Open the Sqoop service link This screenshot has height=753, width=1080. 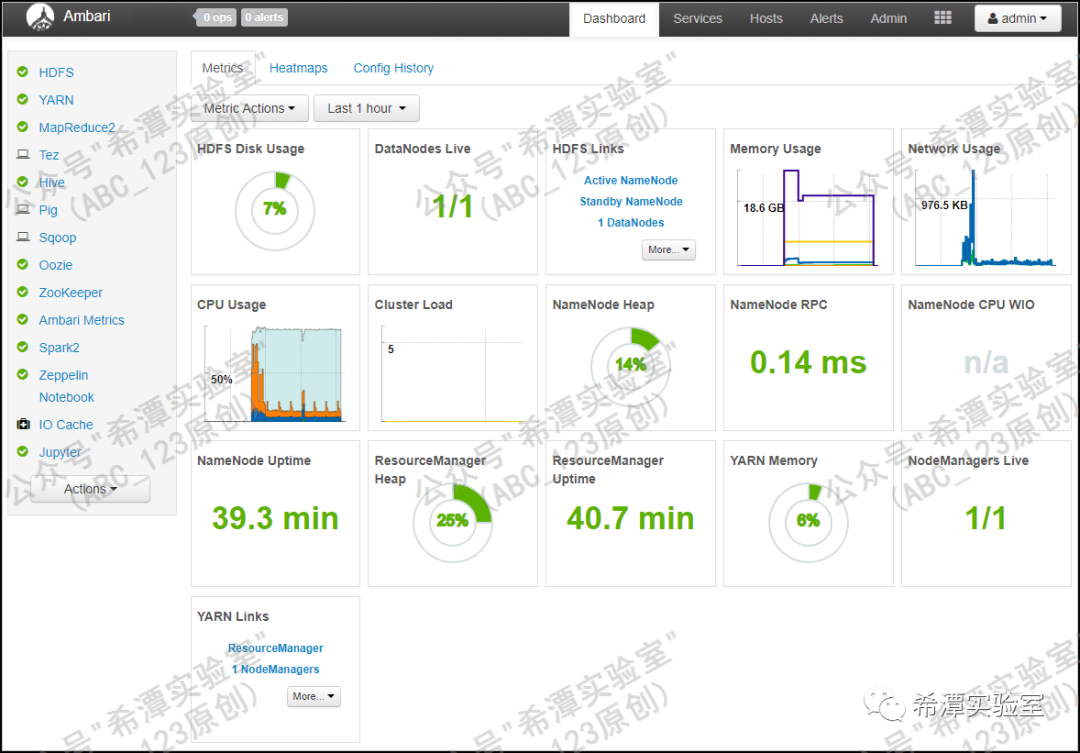(x=58, y=238)
